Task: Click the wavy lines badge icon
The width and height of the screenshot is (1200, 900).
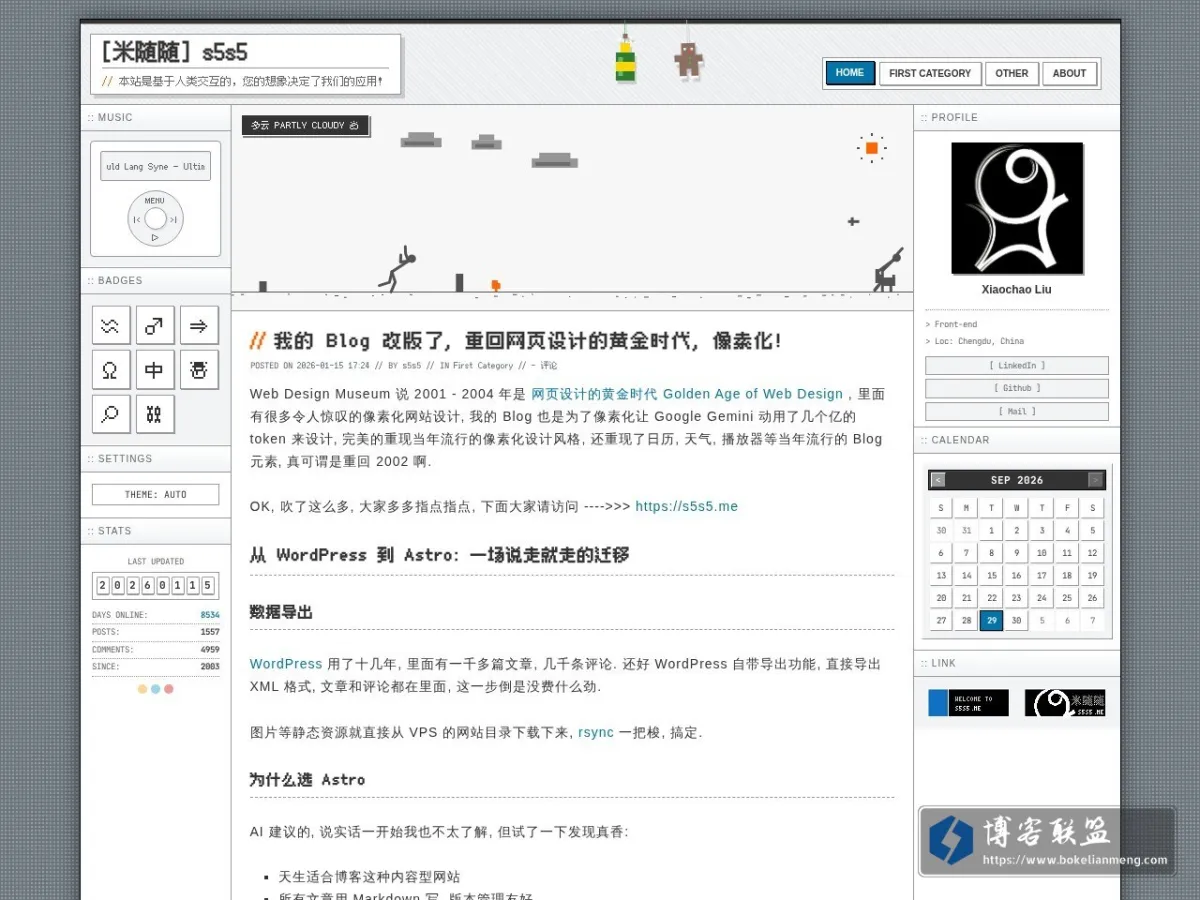Action: point(111,325)
